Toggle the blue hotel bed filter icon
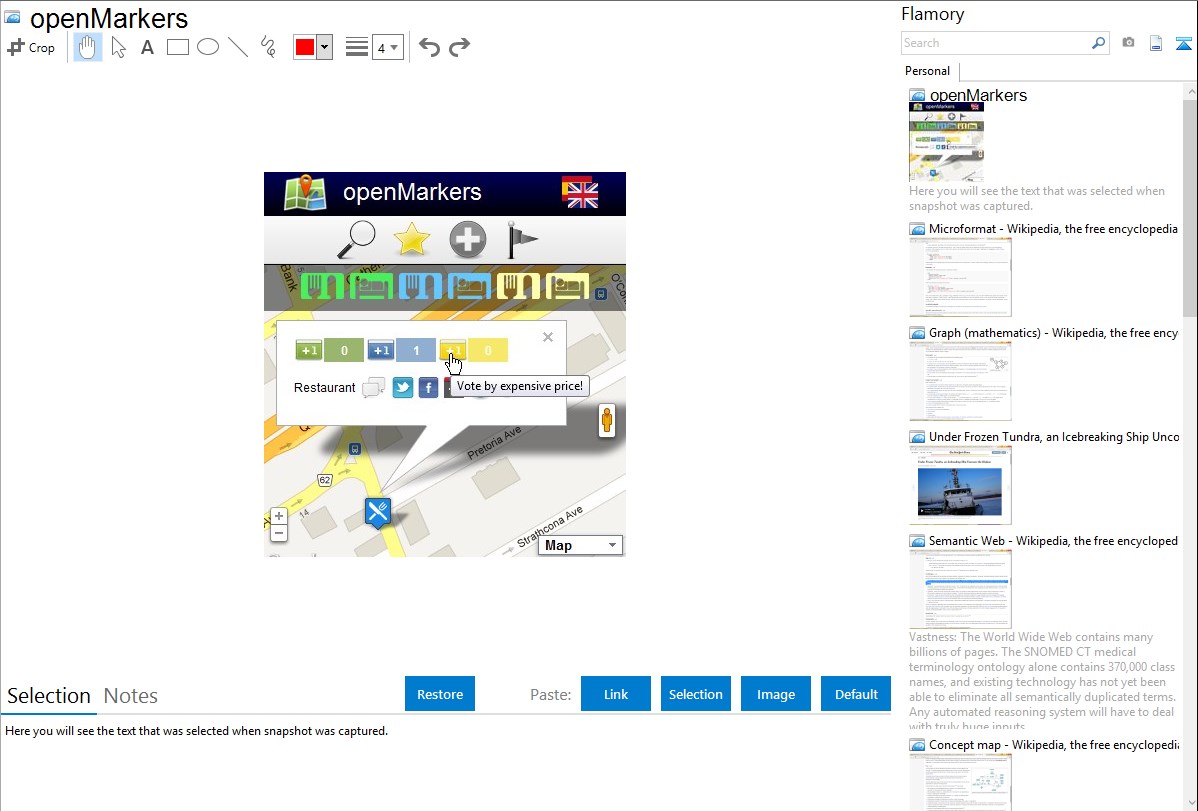Image resolution: width=1198 pixels, height=811 pixels. (x=469, y=286)
